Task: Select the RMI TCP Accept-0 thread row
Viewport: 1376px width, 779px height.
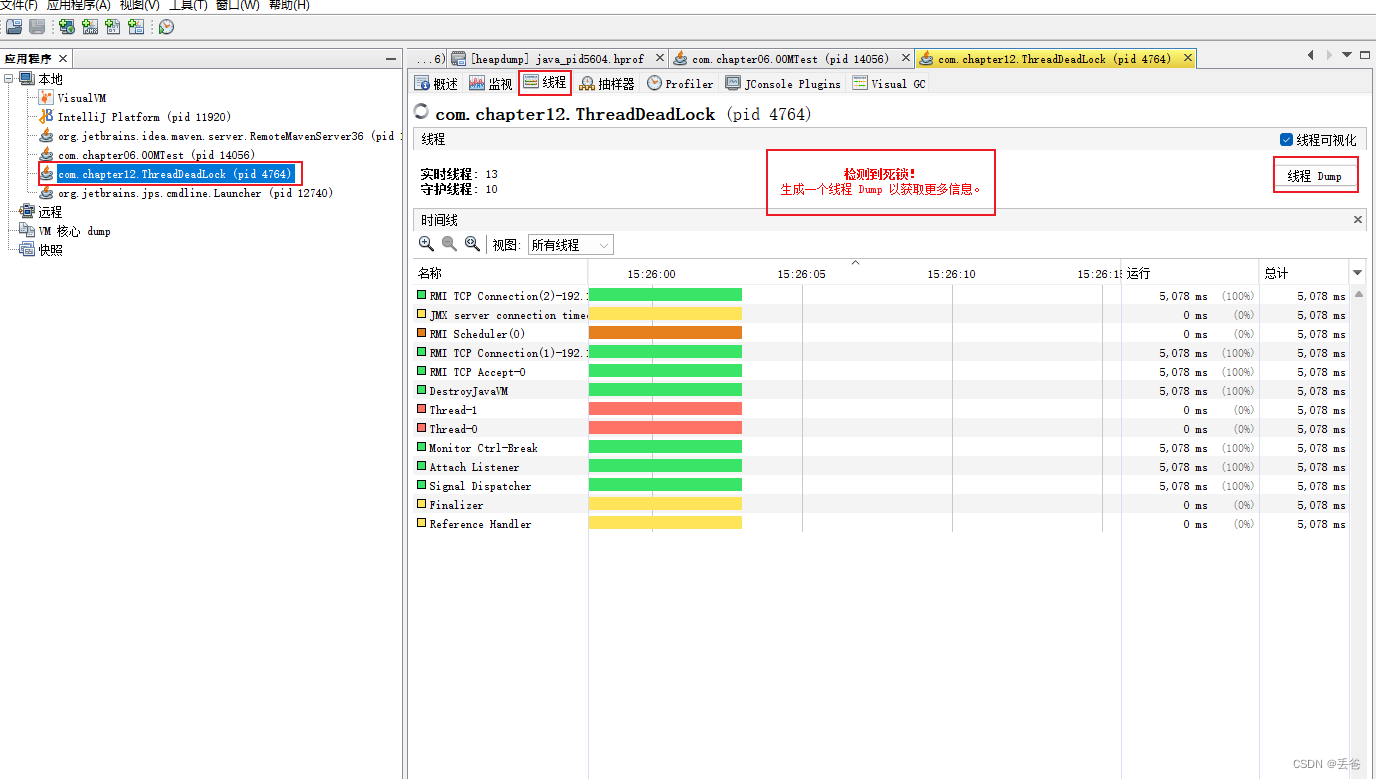Action: pos(881,372)
